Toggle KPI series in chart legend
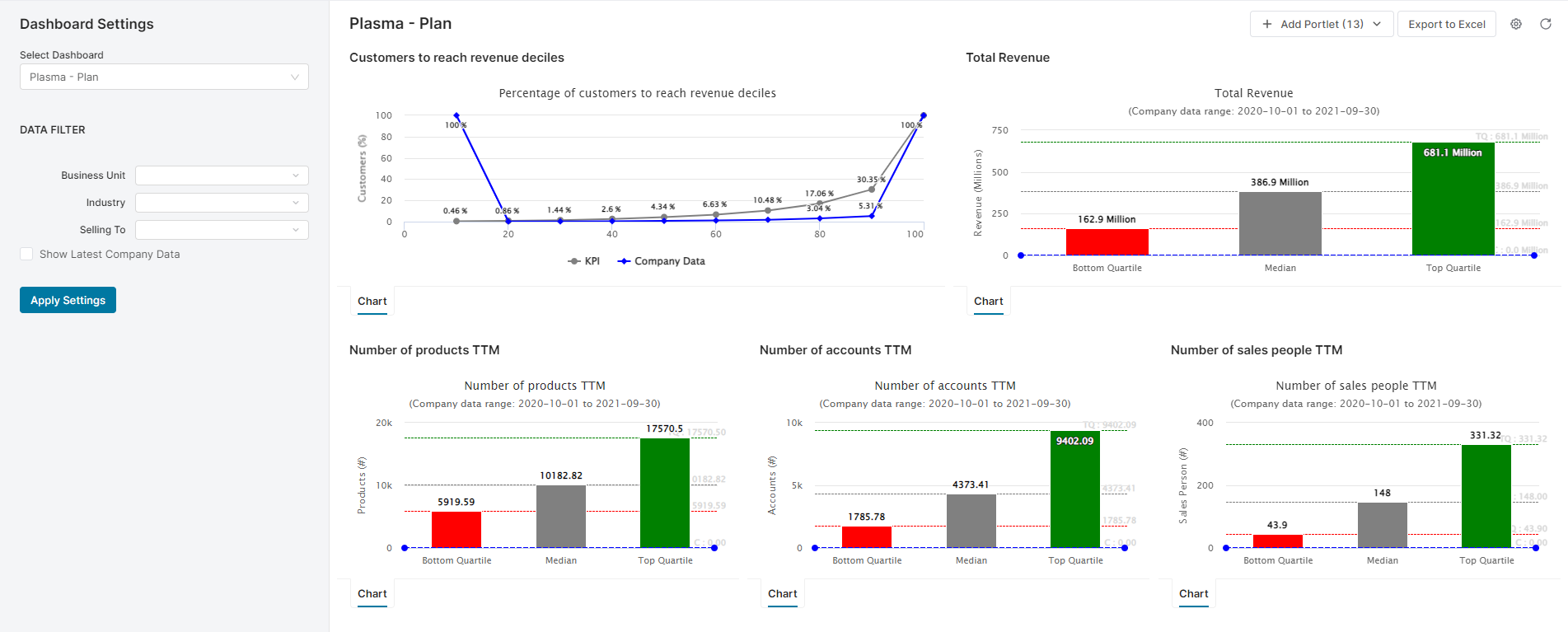 pos(584,261)
